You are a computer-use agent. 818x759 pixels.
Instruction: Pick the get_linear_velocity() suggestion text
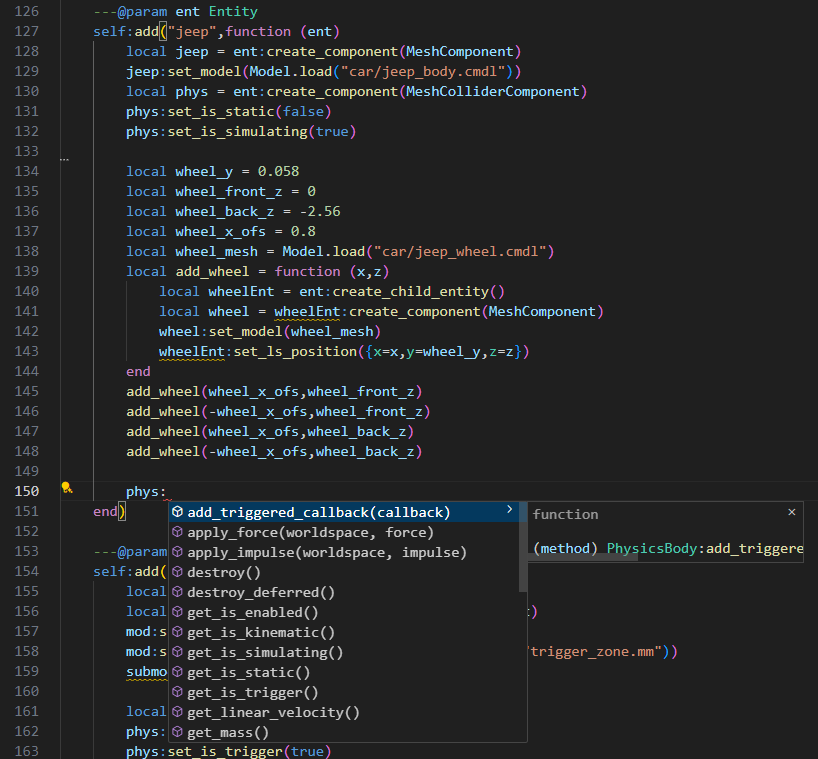click(273, 713)
